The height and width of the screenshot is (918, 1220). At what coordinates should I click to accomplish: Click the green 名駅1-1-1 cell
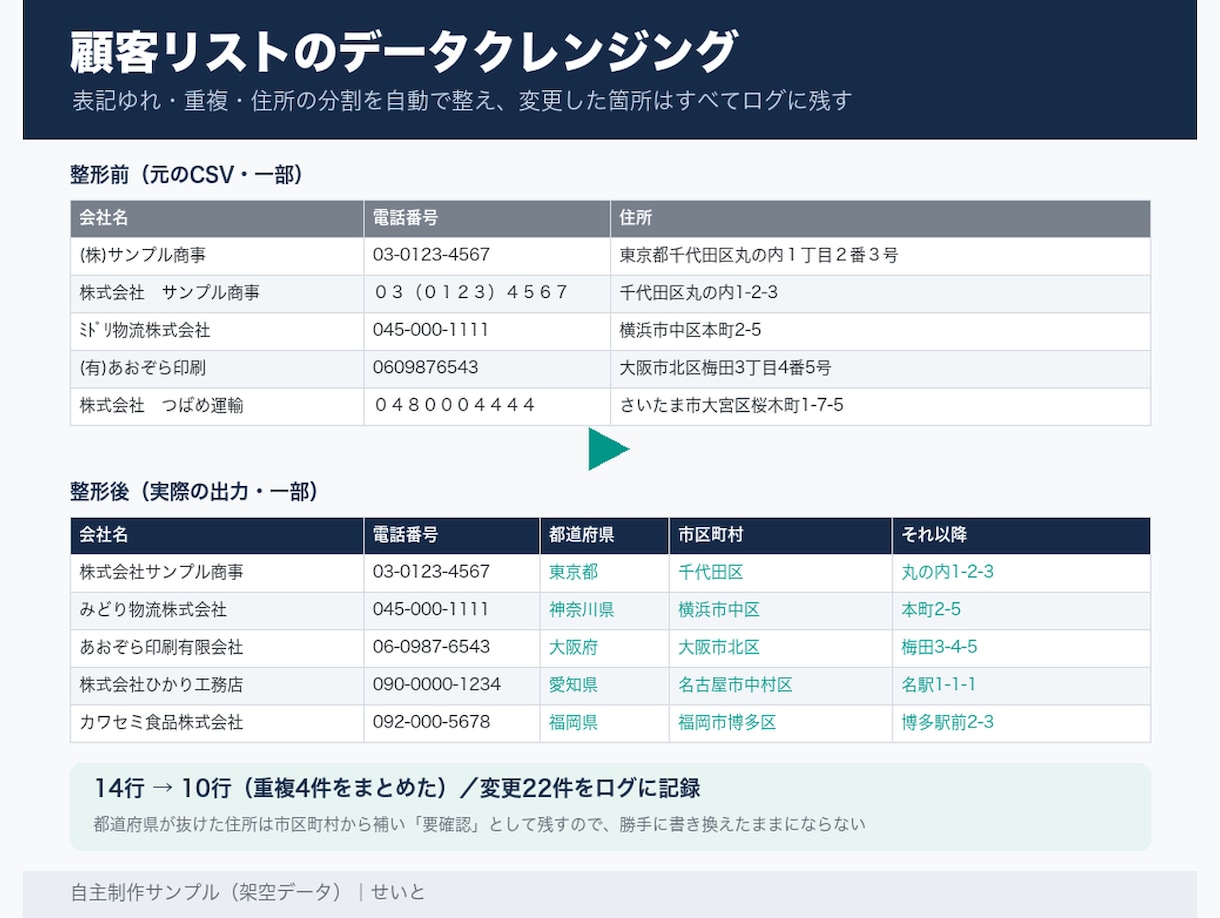point(1021,685)
